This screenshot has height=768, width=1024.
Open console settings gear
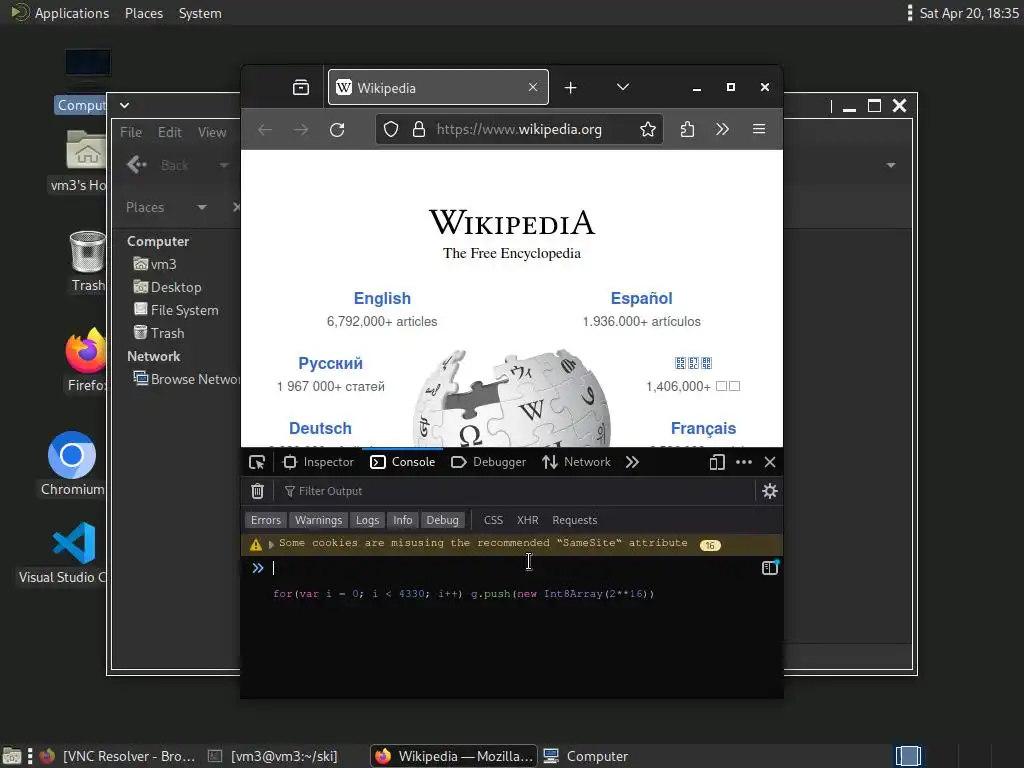[x=770, y=491]
